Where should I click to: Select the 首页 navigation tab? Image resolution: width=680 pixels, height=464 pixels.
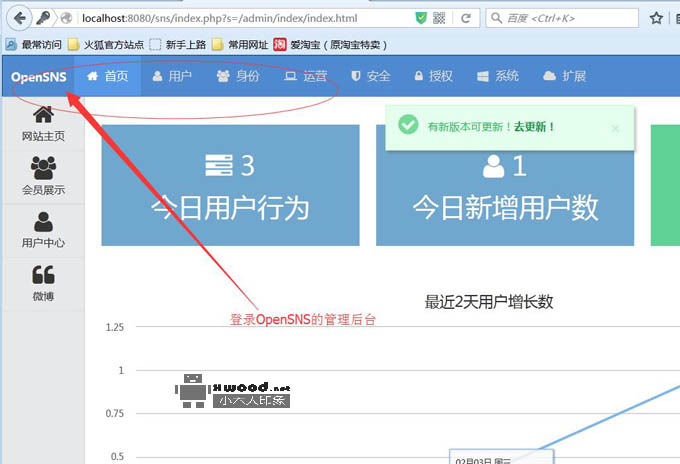(x=108, y=76)
